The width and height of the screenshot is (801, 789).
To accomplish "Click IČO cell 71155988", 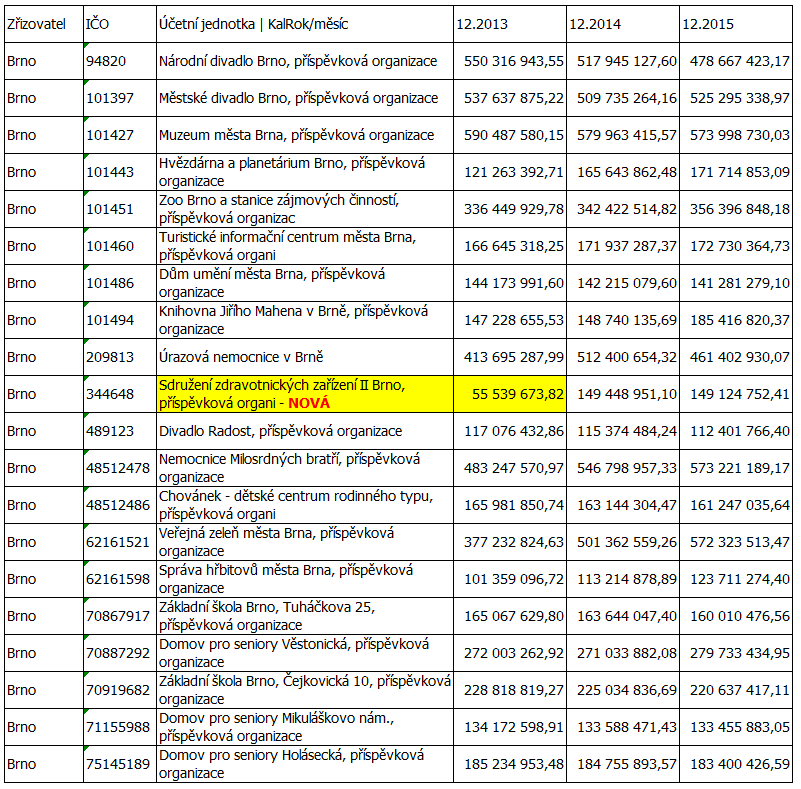I will coord(120,727).
